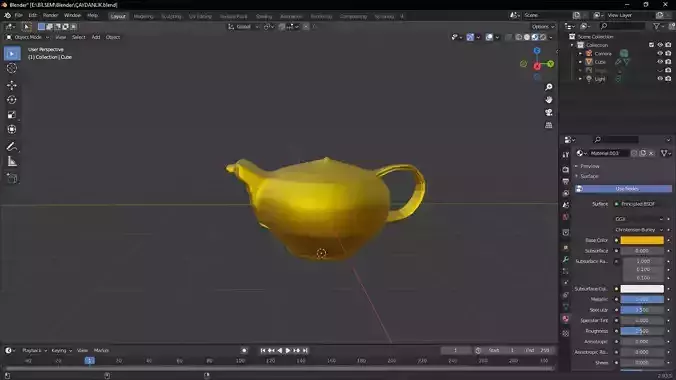The height and width of the screenshot is (380, 676).
Task: Click the Use Nodes button
Action: click(x=623, y=189)
